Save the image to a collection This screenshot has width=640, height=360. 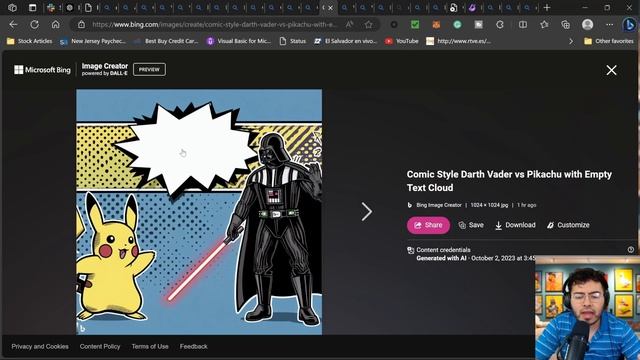471,225
